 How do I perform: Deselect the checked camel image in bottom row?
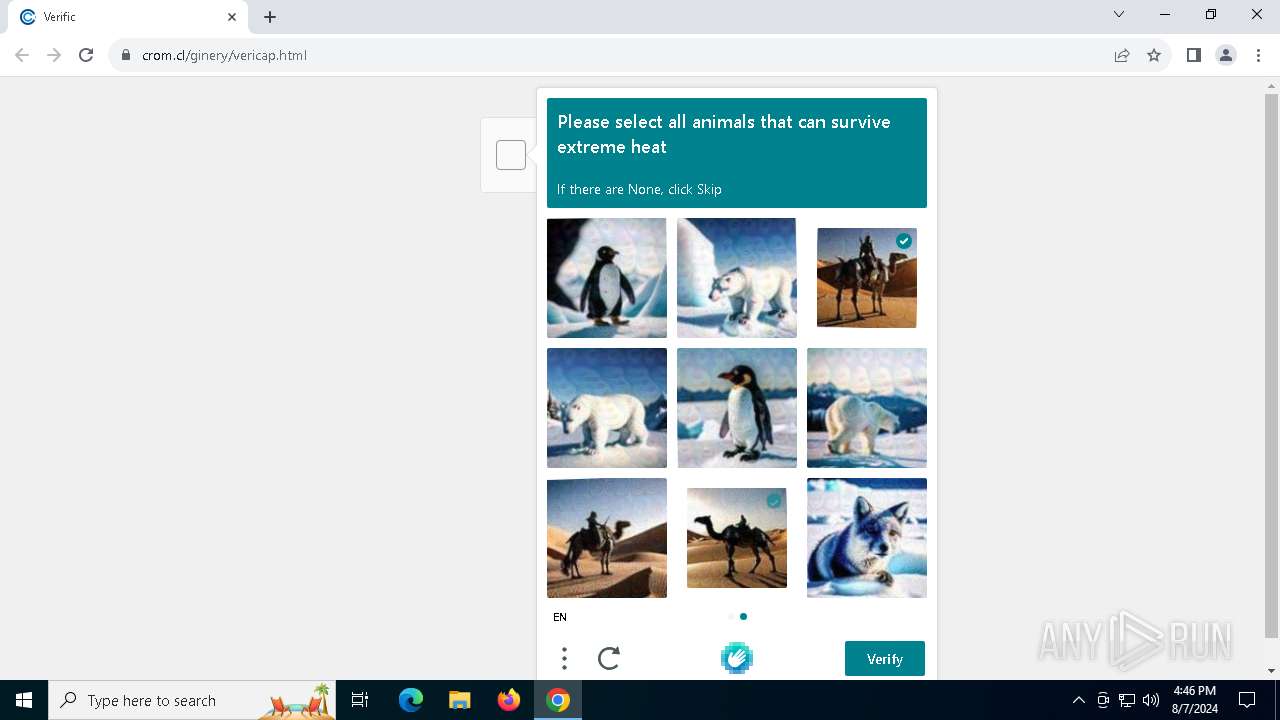737,538
